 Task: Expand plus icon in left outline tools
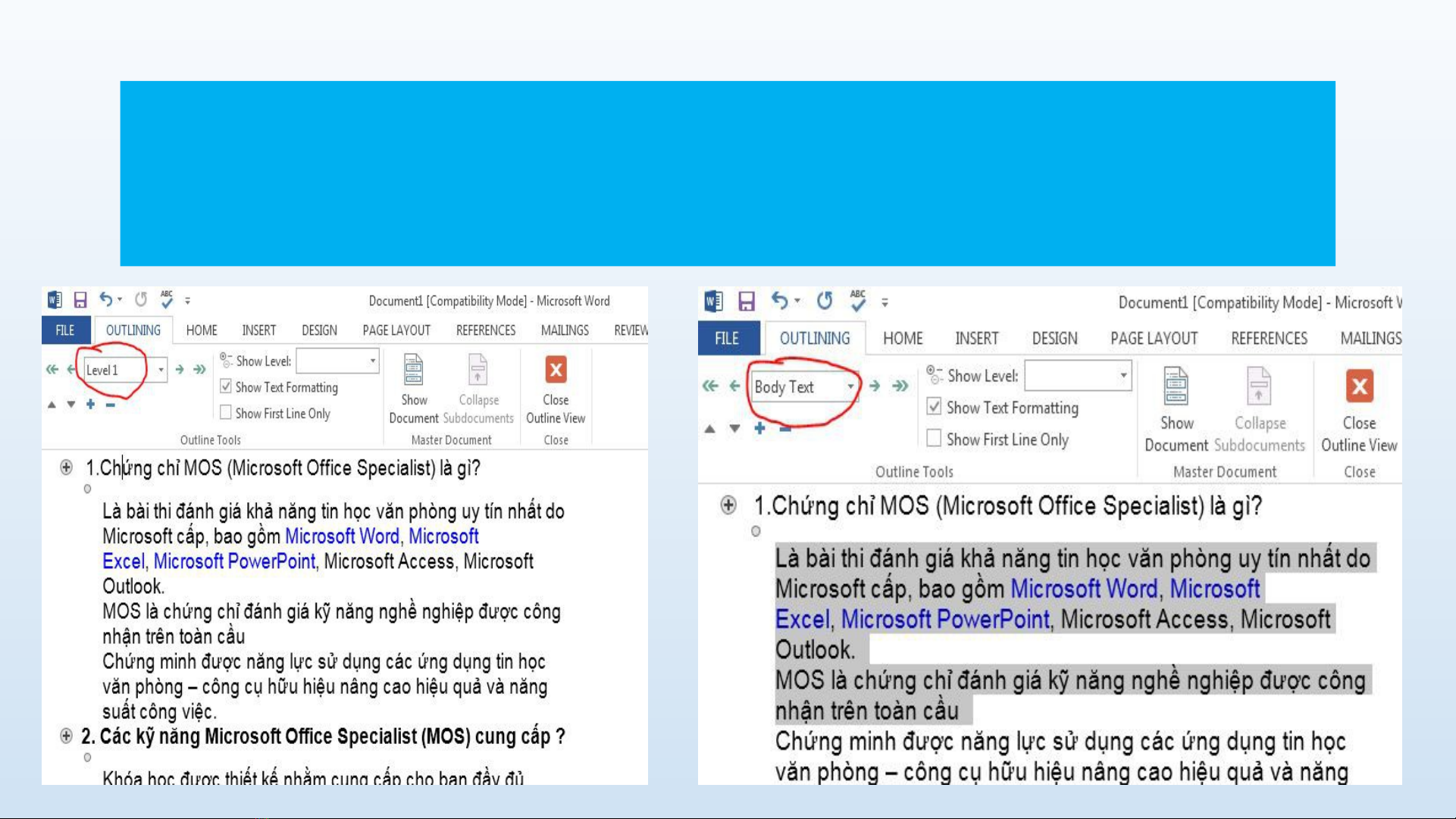point(90,405)
